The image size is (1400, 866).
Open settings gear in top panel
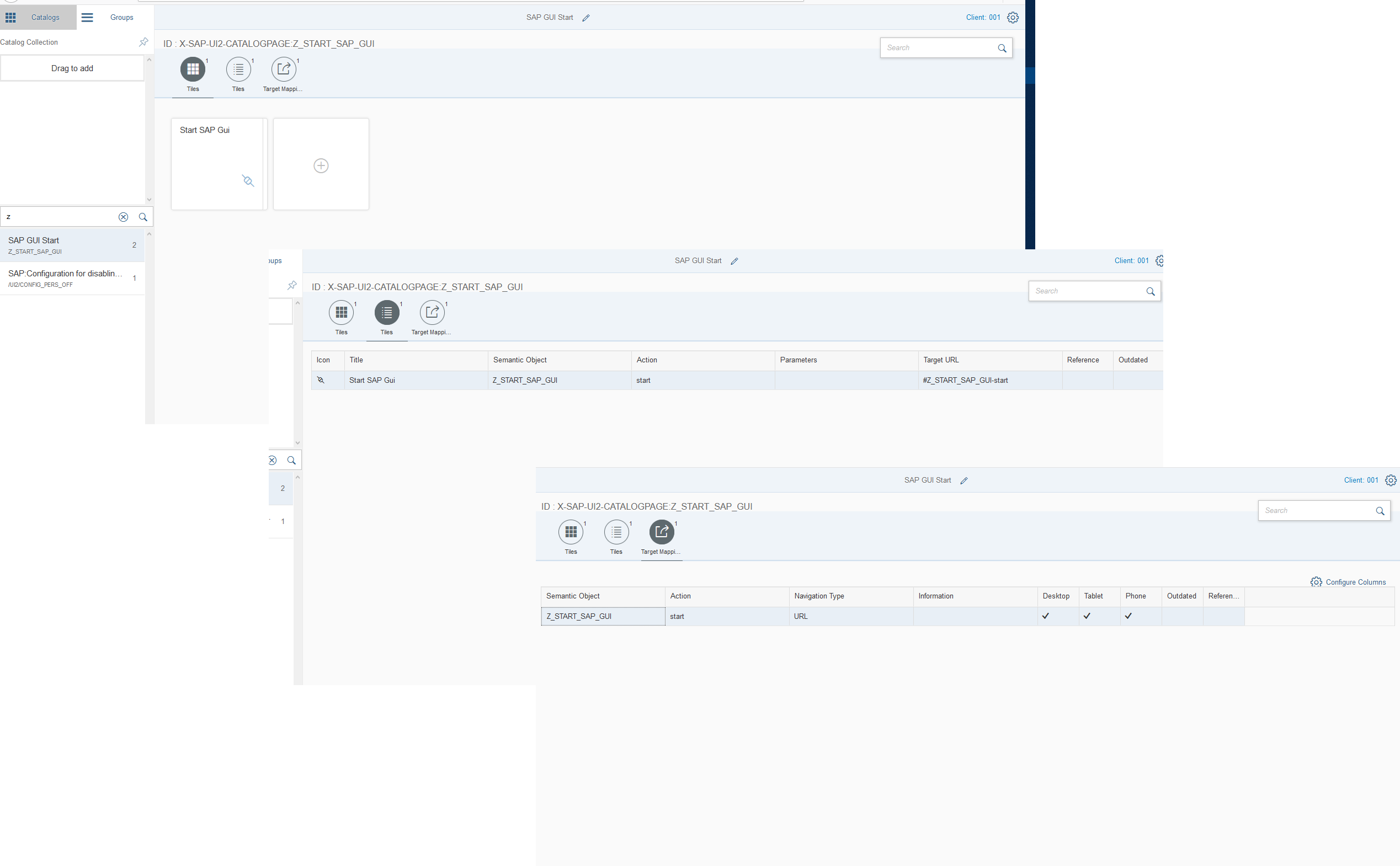click(1013, 18)
